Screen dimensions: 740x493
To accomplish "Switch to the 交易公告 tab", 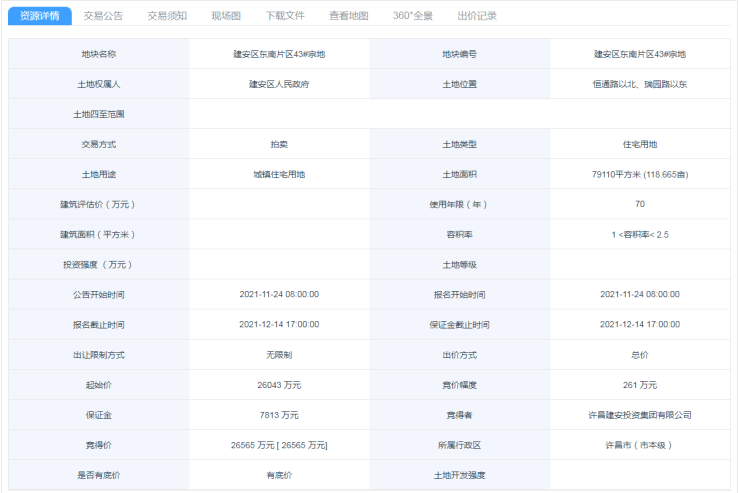I will [103, 16].
